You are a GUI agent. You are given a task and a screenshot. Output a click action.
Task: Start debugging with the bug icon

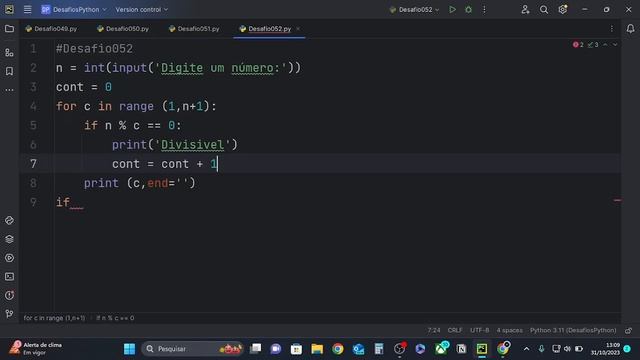point(469,9)
